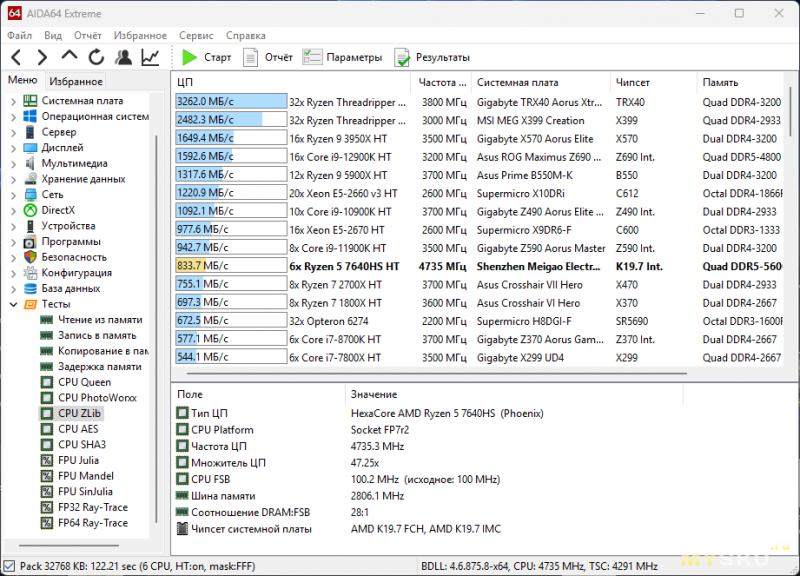The width and height of the screenshot is (800, 576).
Task: Open the Избранное menu in menu bar
Action: [x=140, y=35]
